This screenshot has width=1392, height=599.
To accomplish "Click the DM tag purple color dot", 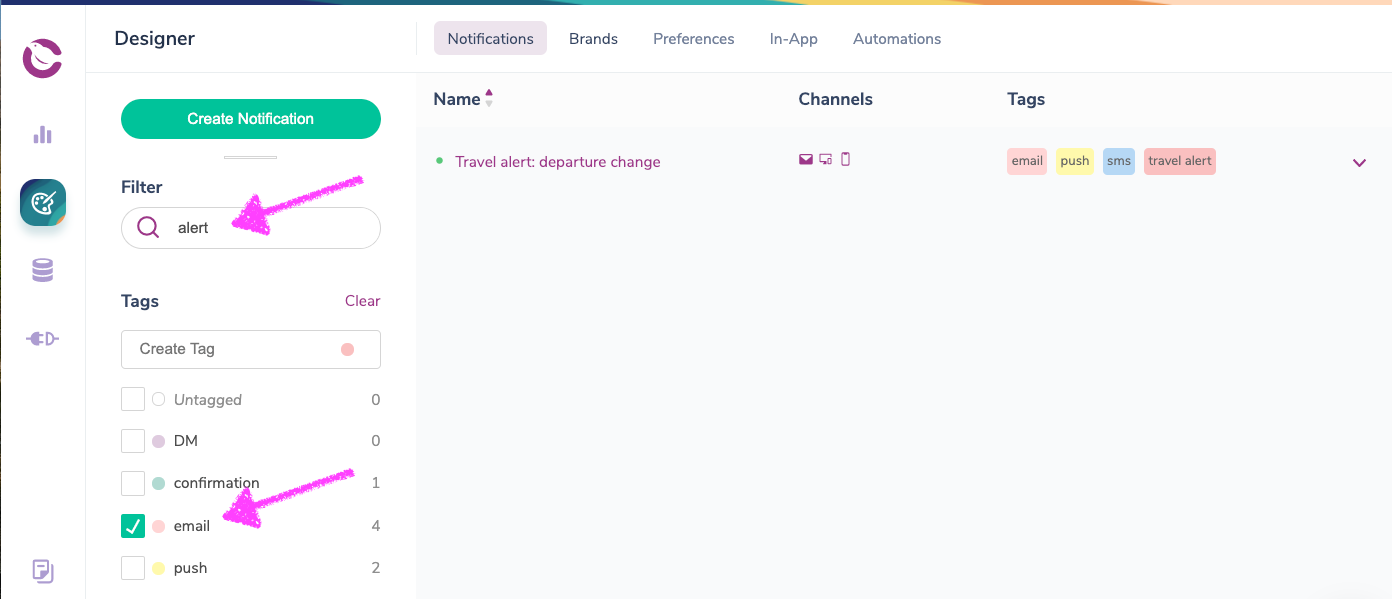I will coord(158,441).
